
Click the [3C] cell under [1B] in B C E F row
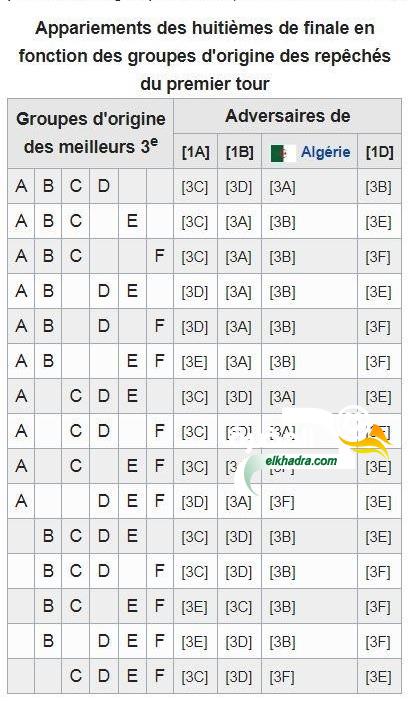coord(238,607)
